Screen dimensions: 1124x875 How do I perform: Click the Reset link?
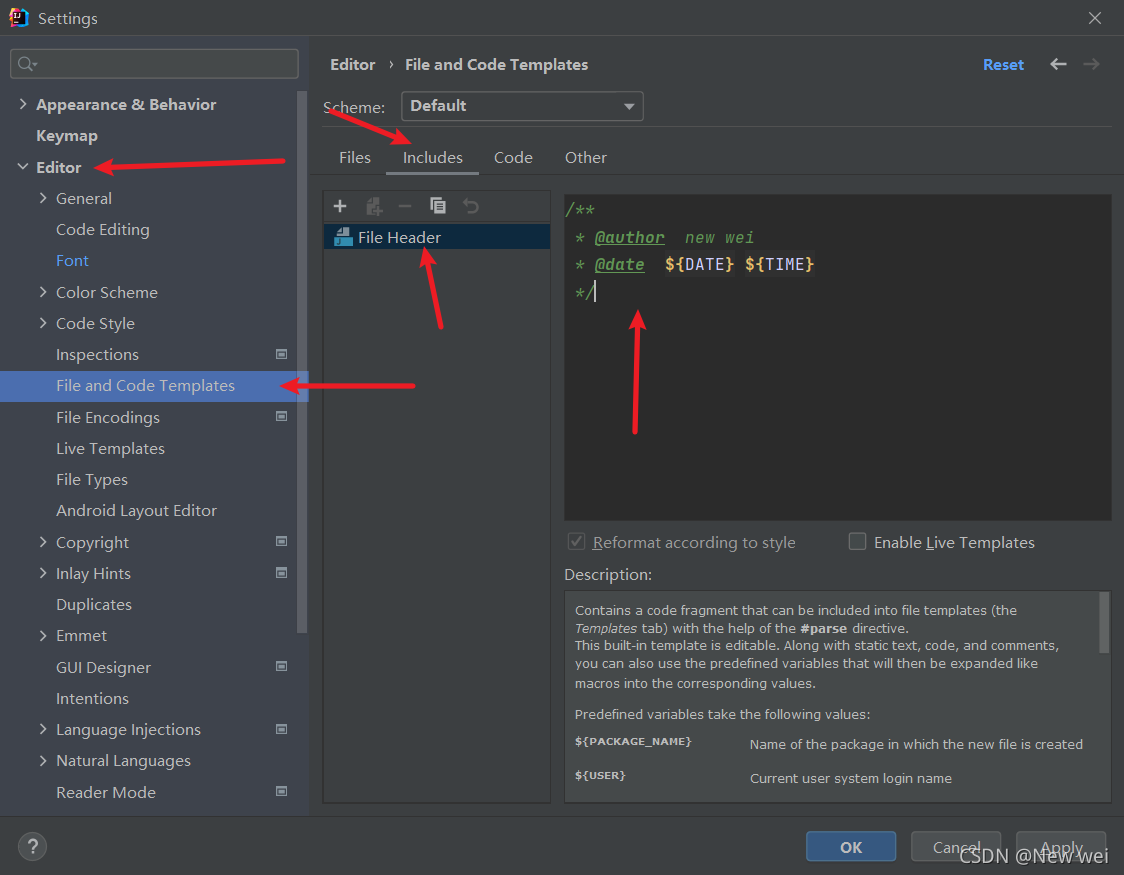pos(1003,64)
